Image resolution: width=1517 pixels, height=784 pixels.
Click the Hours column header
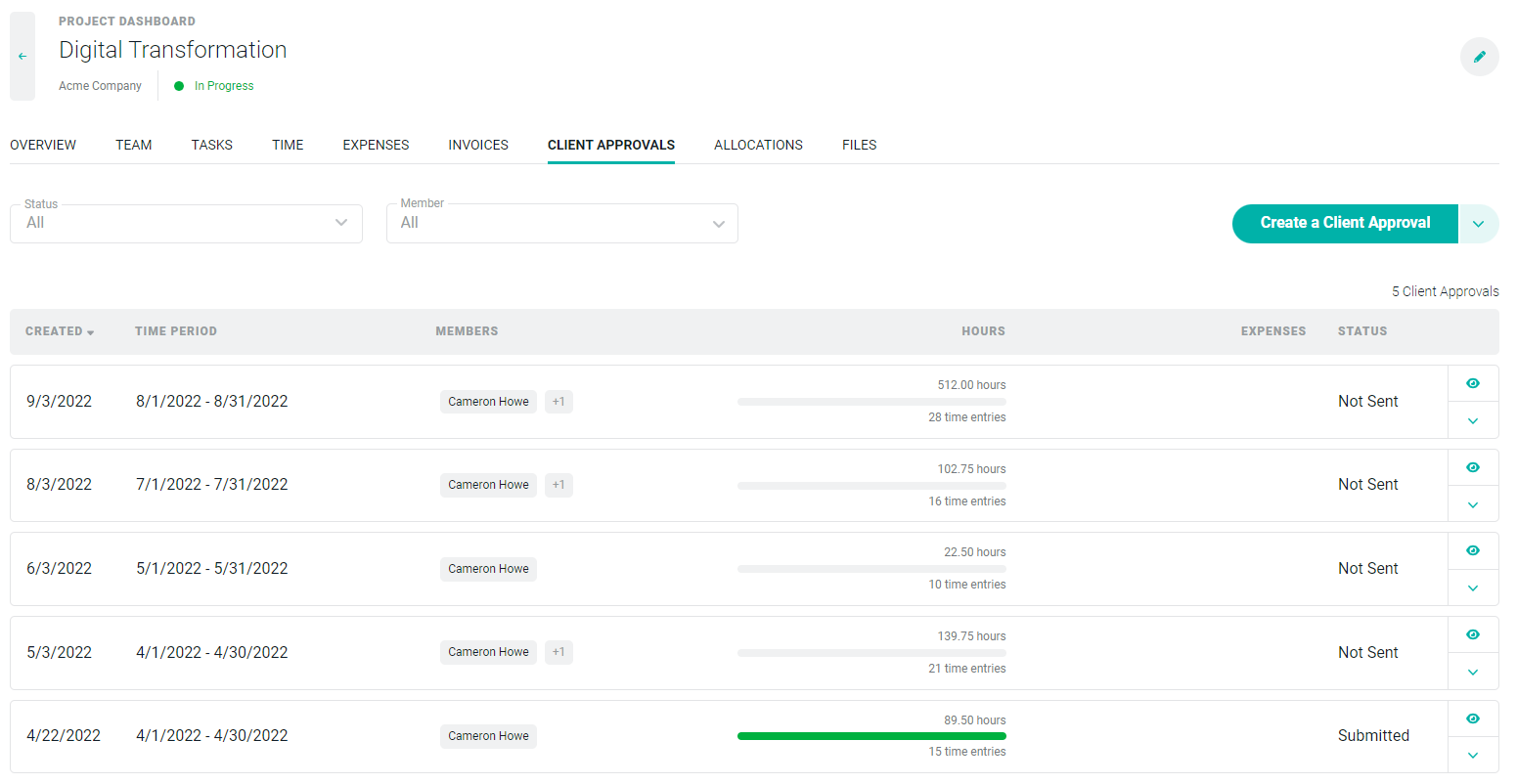(x=983, y=331)
